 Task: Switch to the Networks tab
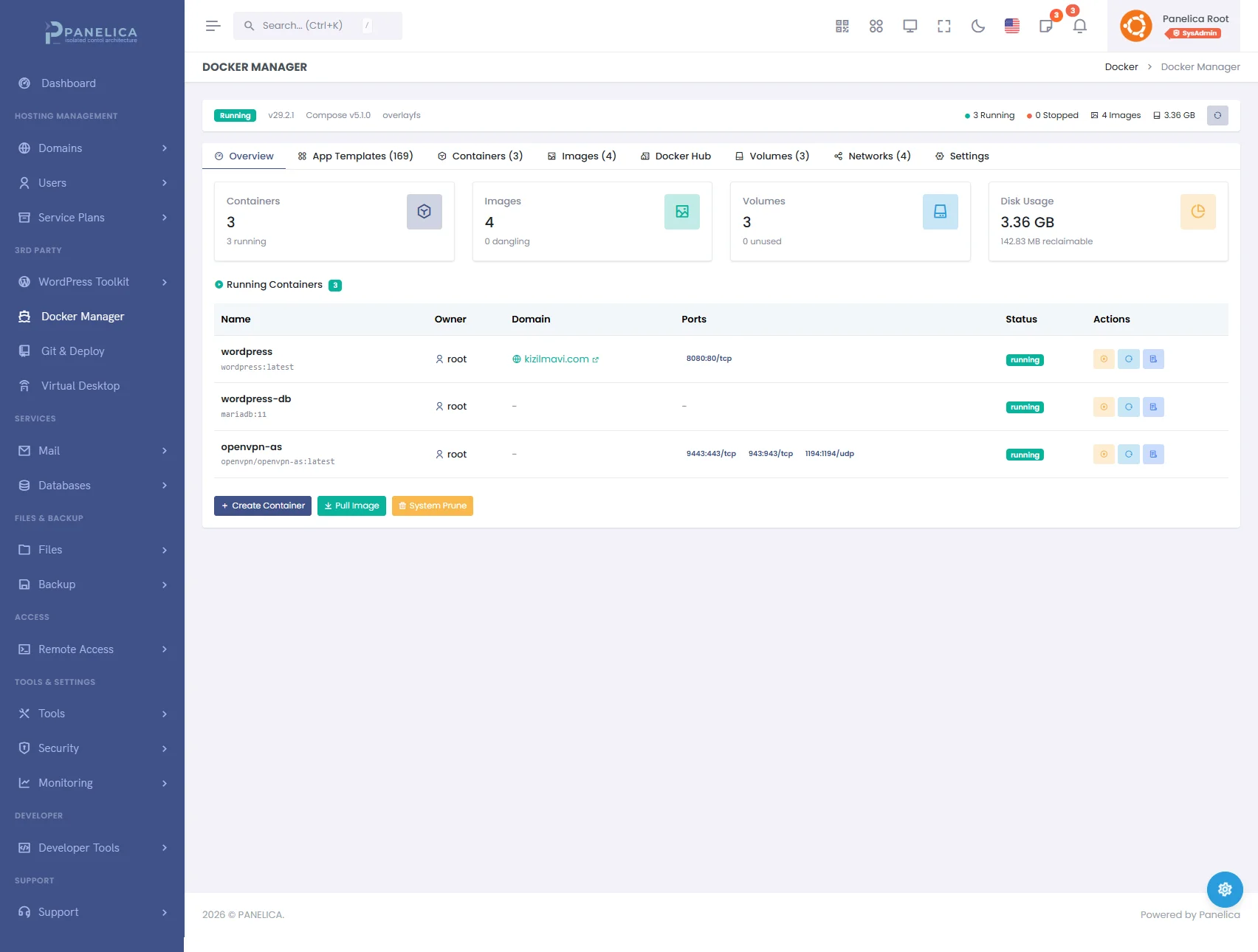872,156
